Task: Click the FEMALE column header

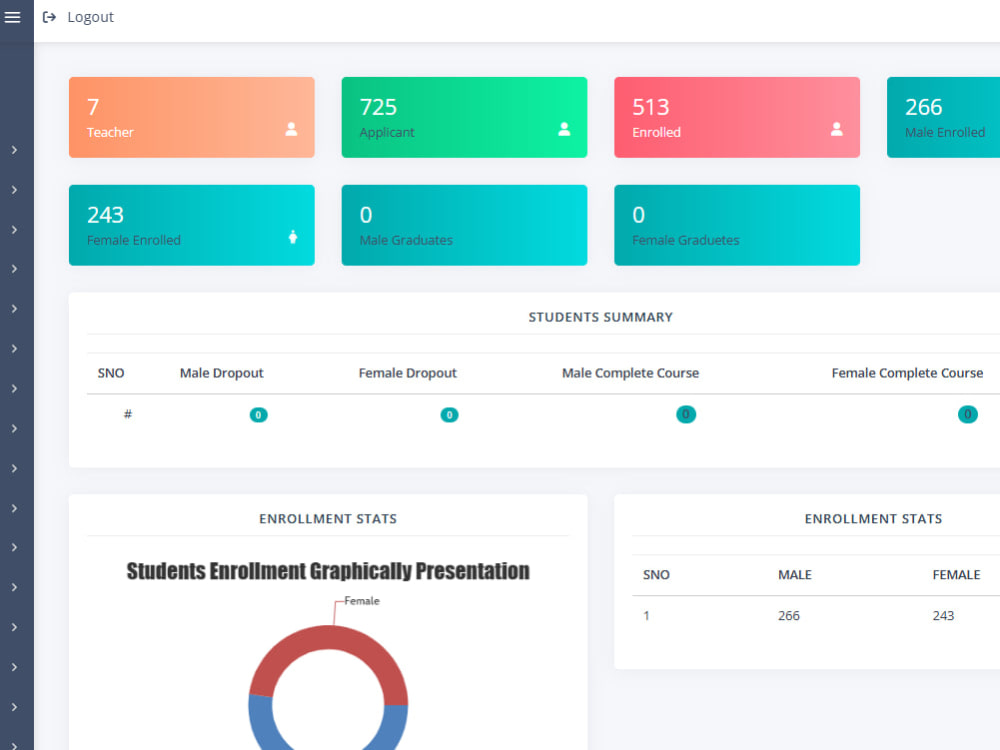Action: [956, 575]
